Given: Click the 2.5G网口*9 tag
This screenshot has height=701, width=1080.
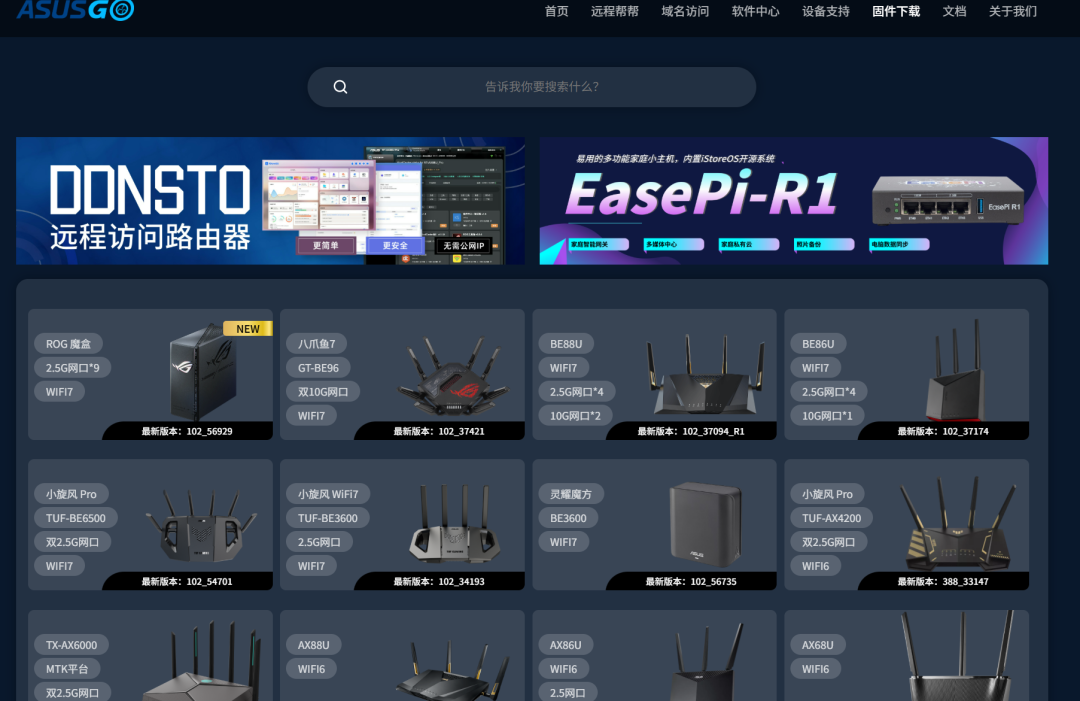Looking at the screenshot, I should [x=72, y=368].
